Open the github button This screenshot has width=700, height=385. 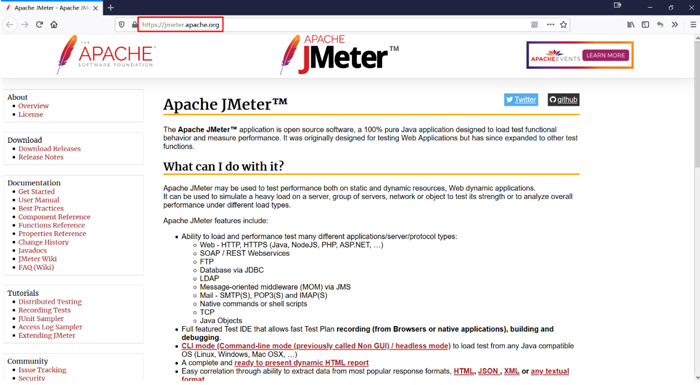(563, 100)
